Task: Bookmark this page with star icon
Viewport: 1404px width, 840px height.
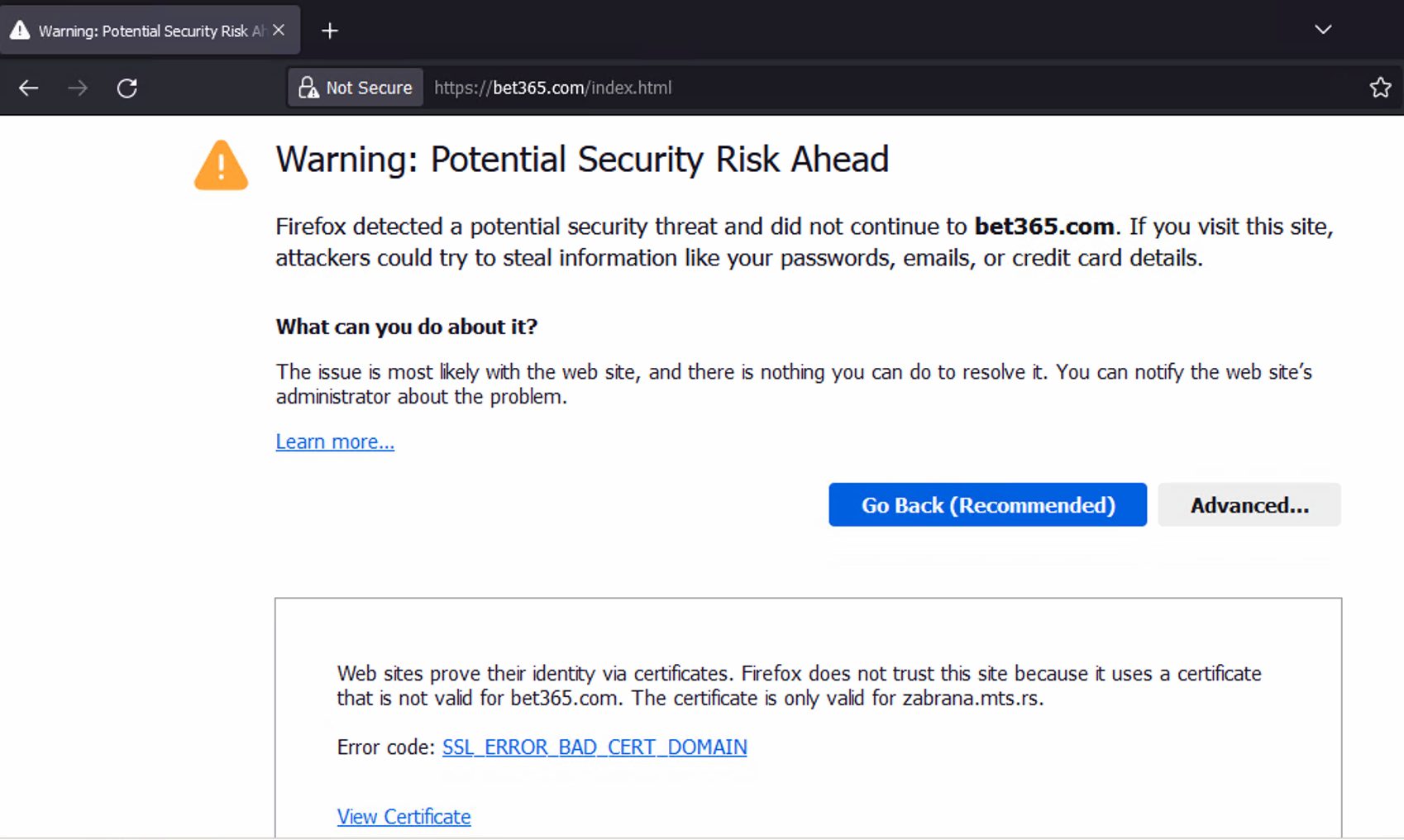Action: pyautogui.click(x=1380, y=88)
